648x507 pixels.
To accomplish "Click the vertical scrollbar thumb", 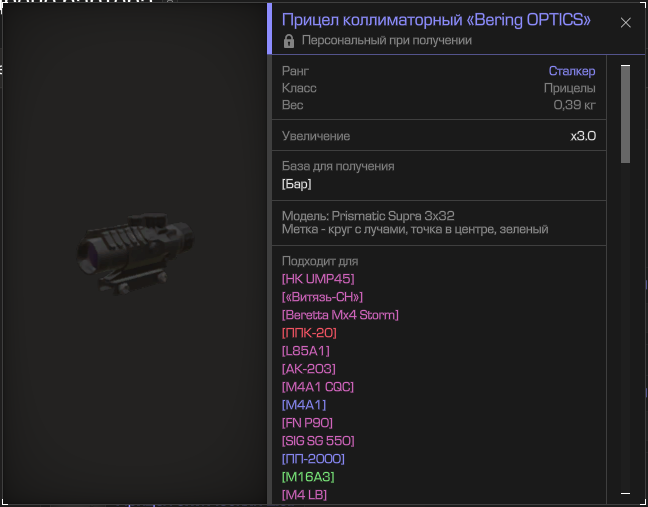I will pyautogui.click(x=625, y=114).
